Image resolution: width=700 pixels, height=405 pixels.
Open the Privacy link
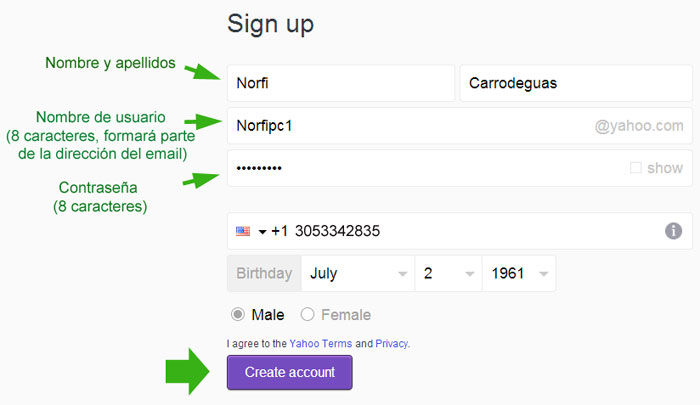click(x=391, y=343)
